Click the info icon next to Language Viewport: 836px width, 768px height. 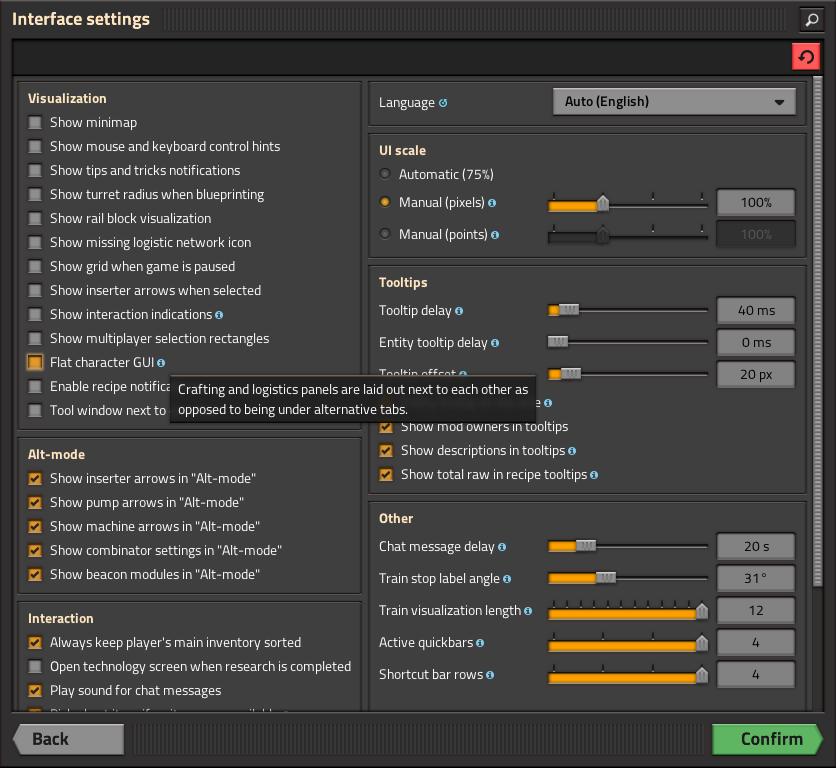443,103
